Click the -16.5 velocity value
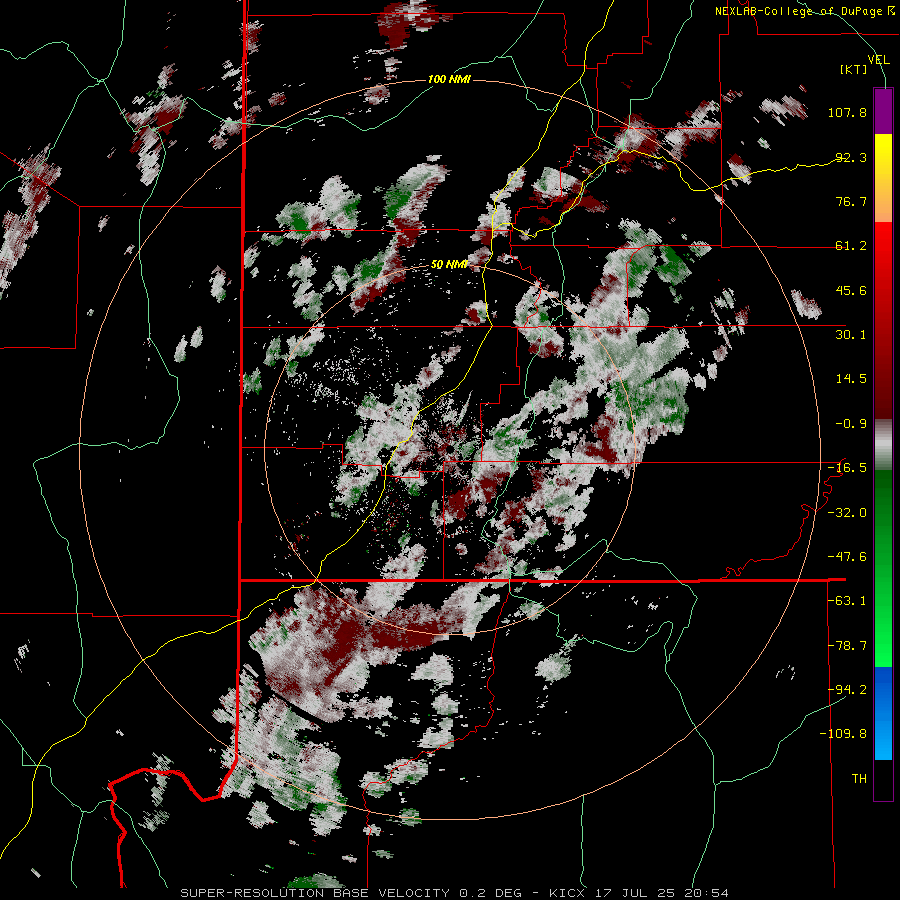Image resolution: width=900 pixels, height=900 pixels. (847, 468)
